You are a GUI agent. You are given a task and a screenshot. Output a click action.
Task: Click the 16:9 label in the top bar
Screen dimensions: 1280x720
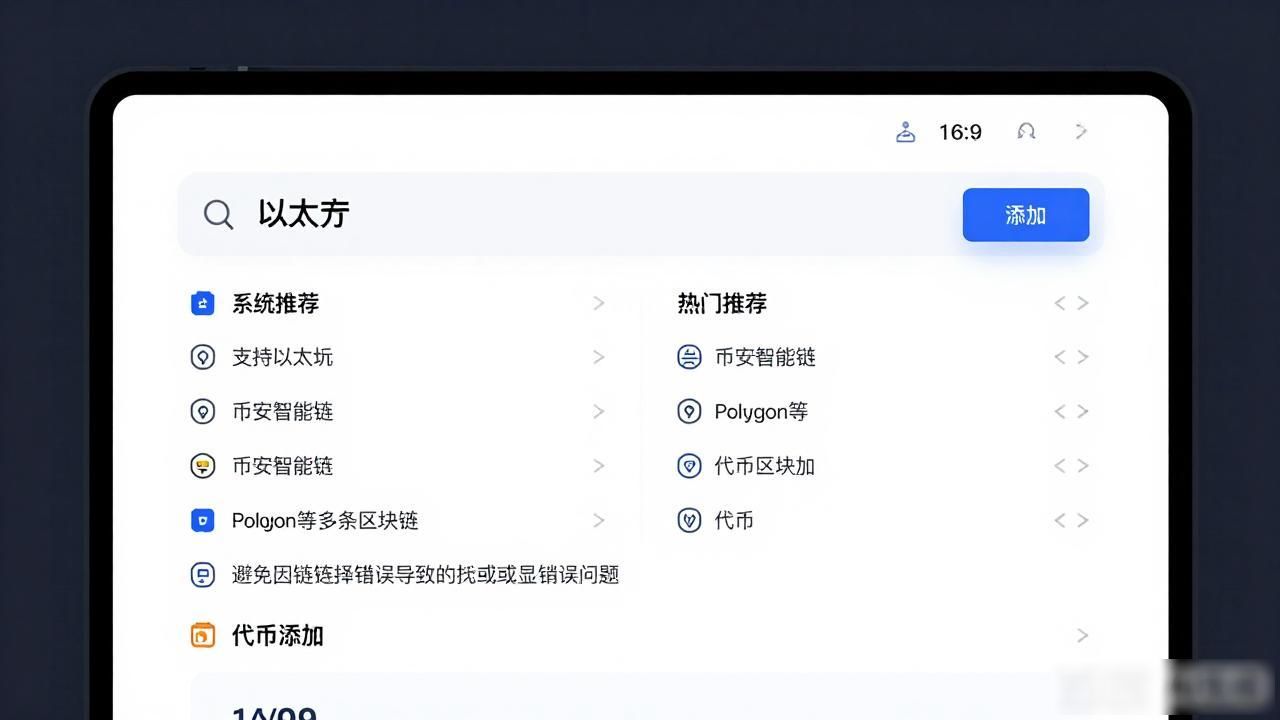coord(960,132)
